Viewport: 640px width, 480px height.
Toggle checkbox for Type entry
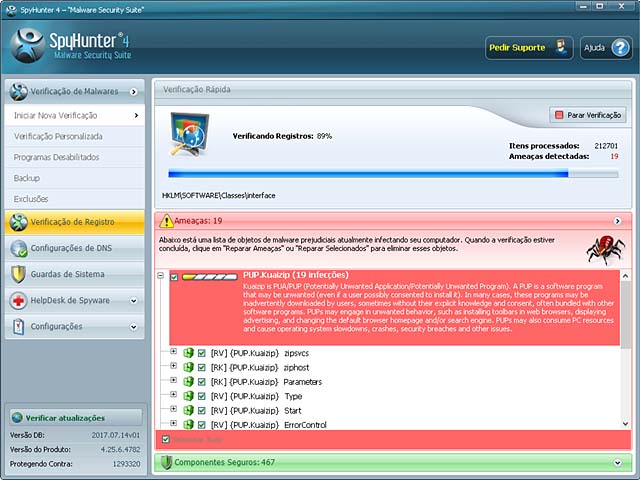[x=202, y=396]
